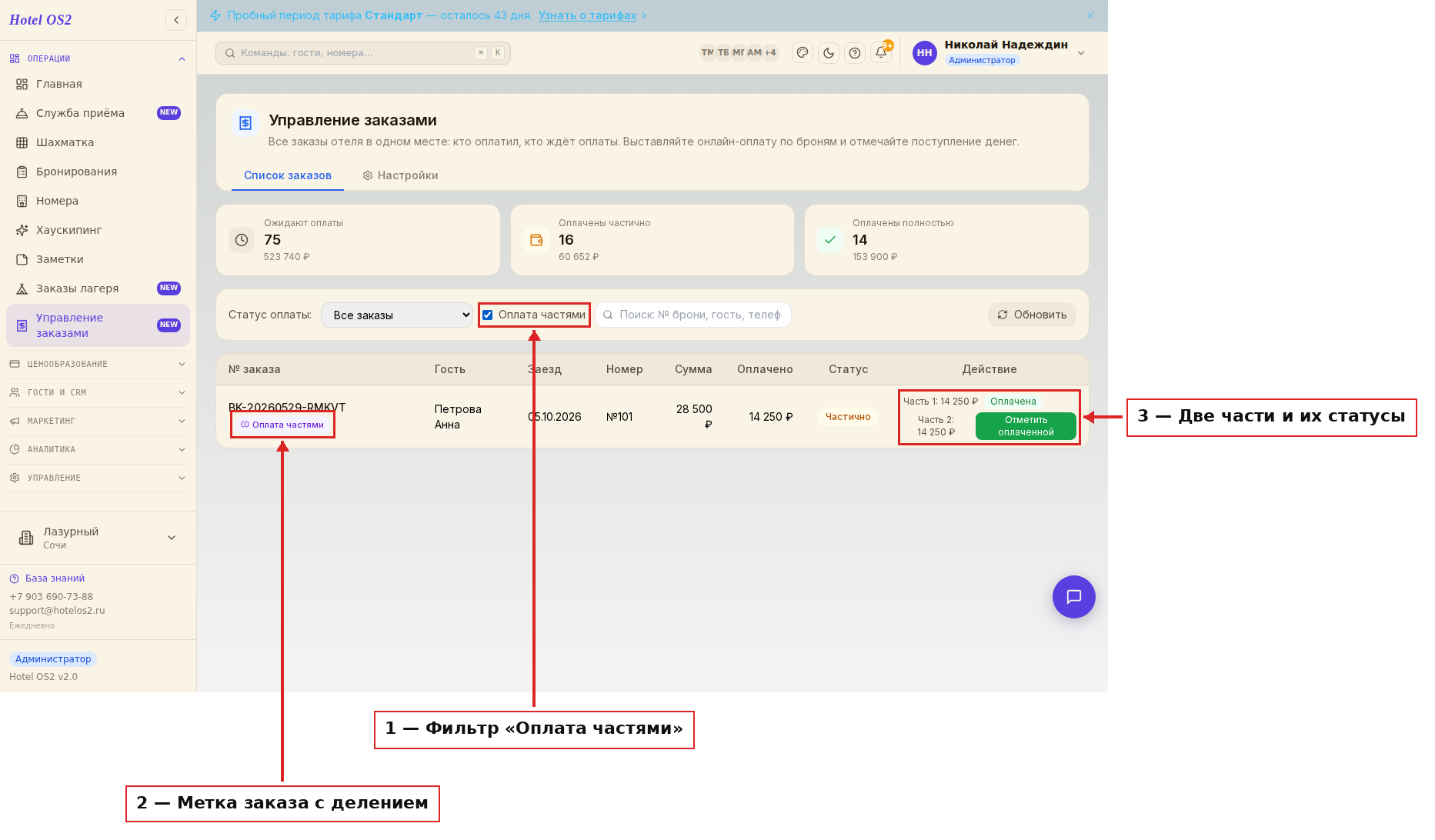Viewport: 1435px width, 840px height.
Task: Open the help question-mark icon
Action: coord(855,53)
